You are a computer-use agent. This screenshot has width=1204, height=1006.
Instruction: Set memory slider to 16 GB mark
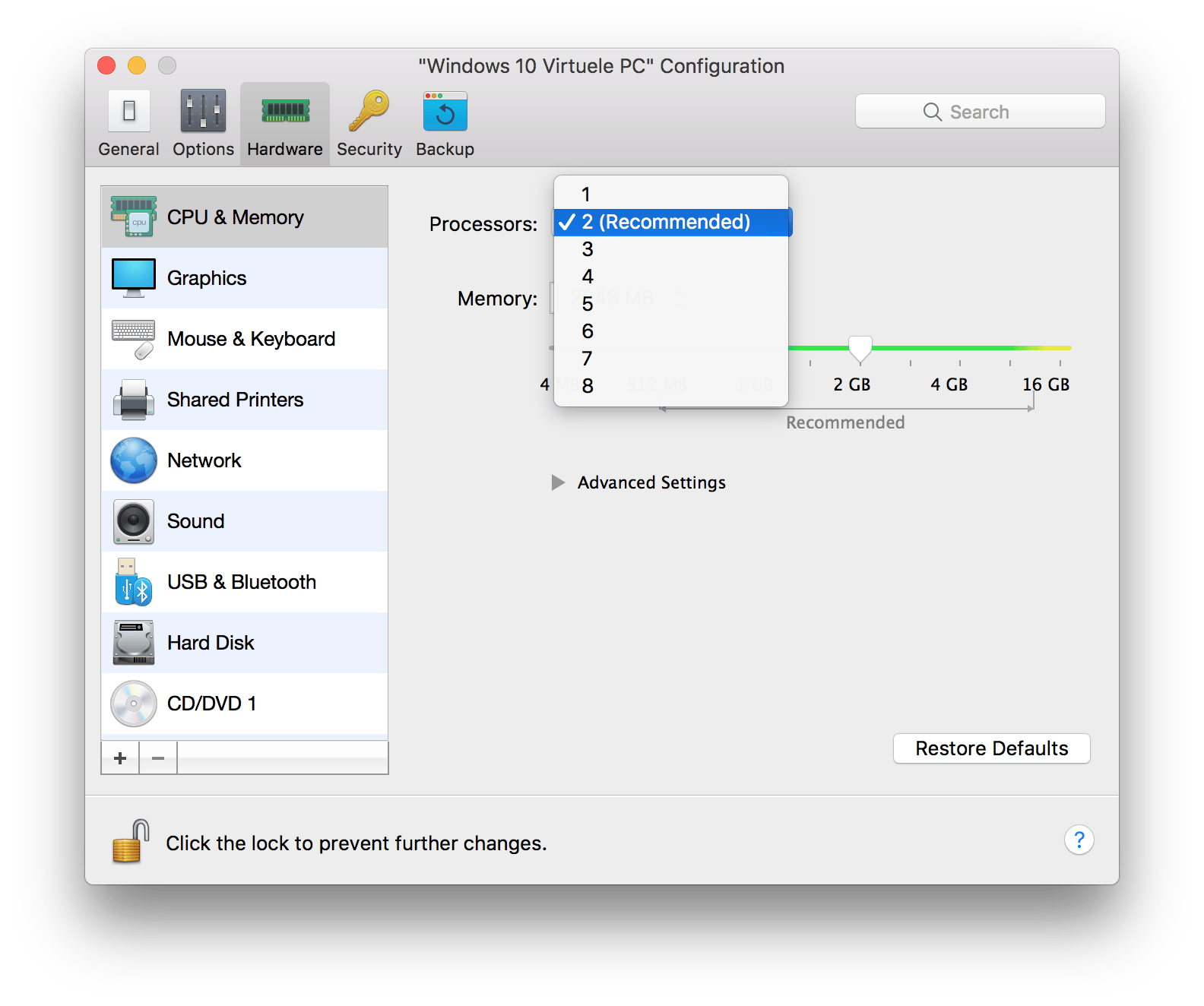pyautogui.click(x=1060, y=349)
